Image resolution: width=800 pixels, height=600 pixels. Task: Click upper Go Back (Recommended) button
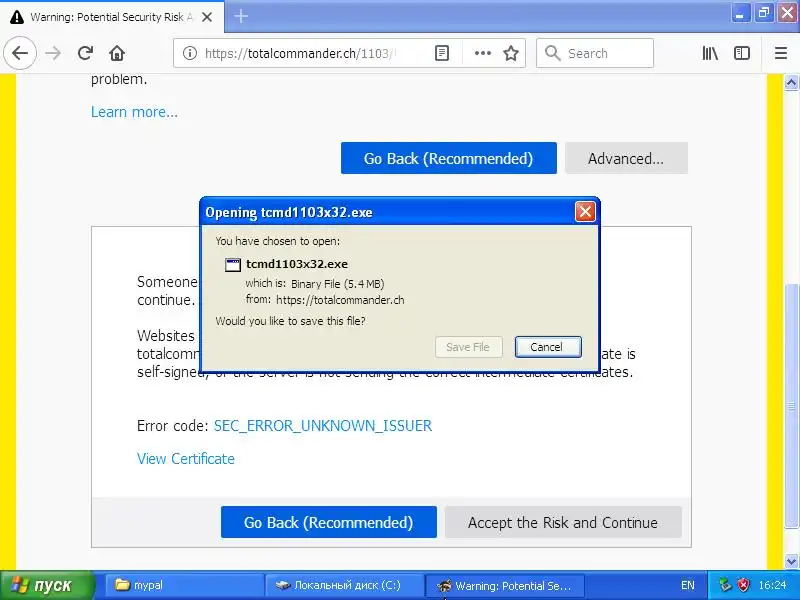(x=448, y=158)
